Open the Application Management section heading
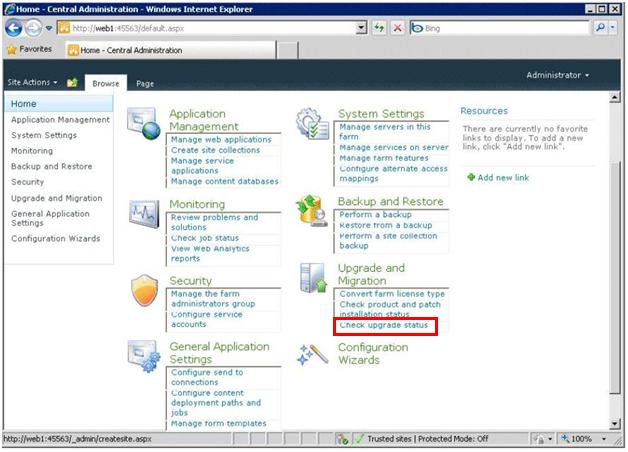 pyautogui.click(x=204, y=120)
